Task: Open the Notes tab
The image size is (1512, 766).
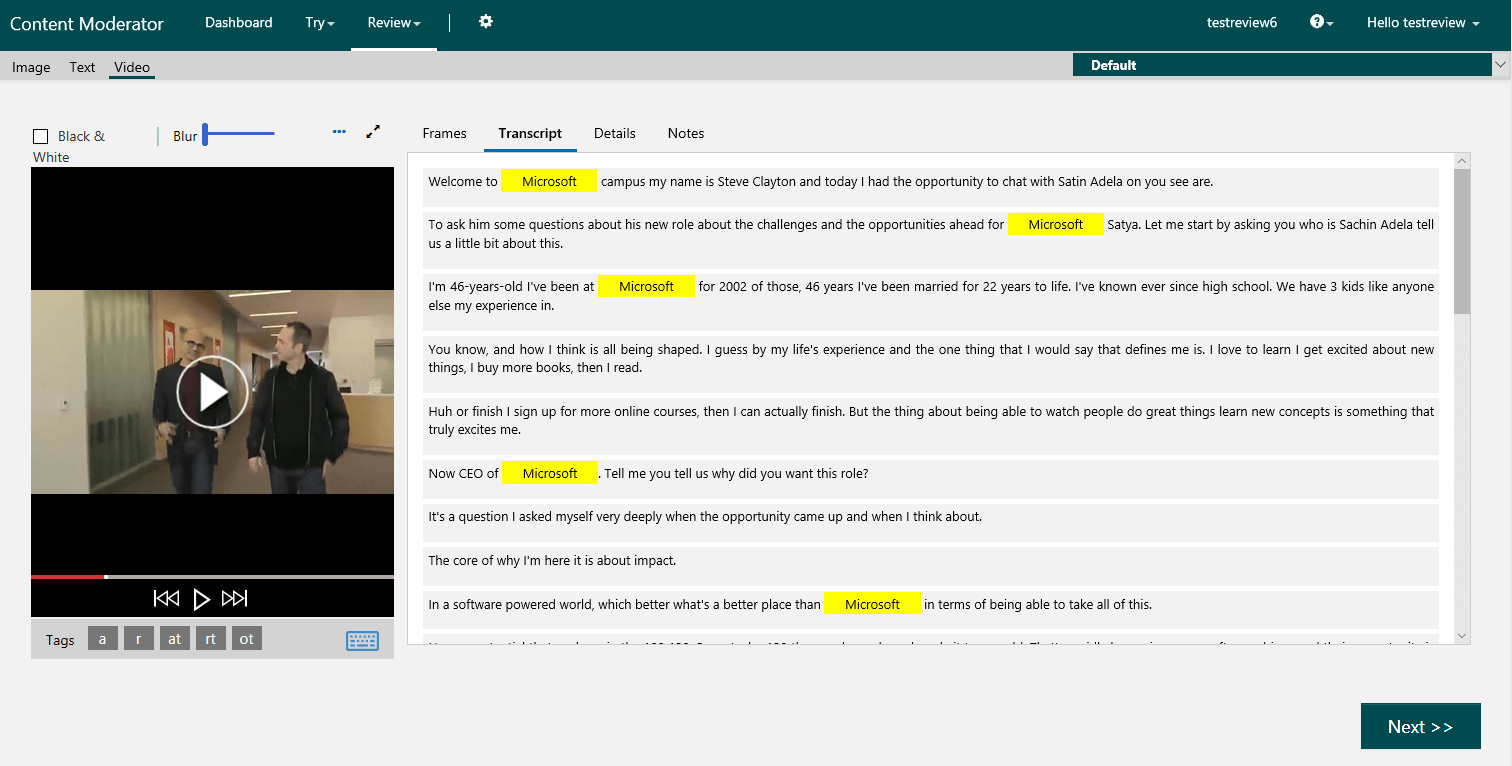Action: [x=686, y=133]
